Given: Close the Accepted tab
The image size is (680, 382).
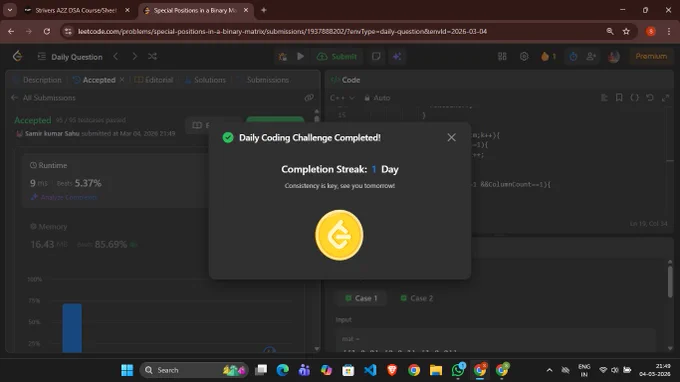Looking at the screenshot, I should [122, 80].
